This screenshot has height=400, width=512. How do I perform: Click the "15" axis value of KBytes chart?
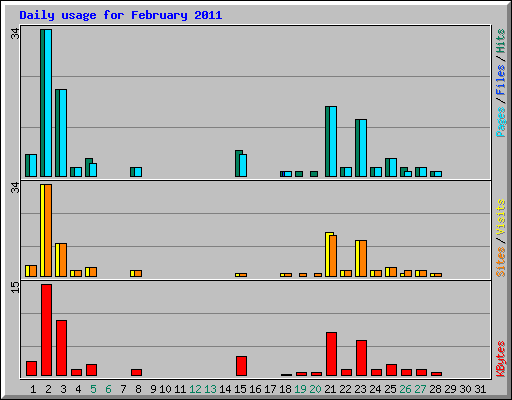click(15, 288)
